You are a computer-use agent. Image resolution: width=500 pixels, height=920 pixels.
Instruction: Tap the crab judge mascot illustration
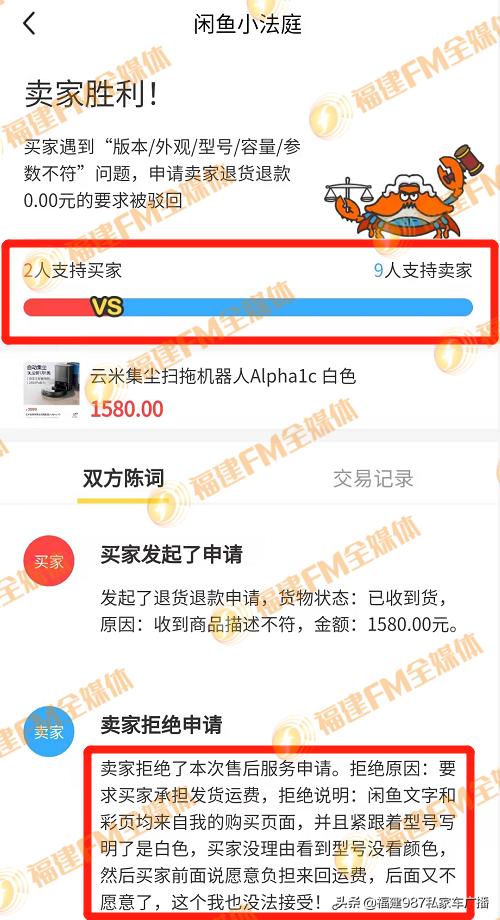pos(404,191)
